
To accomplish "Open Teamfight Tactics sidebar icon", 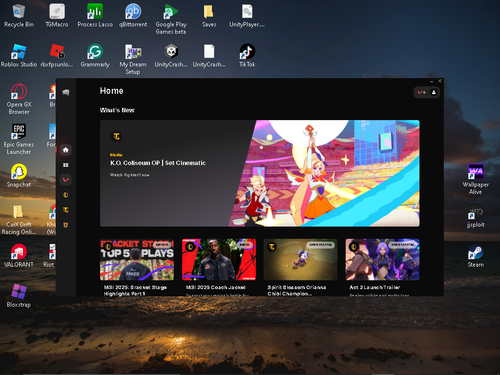I will tap(66, 210).
